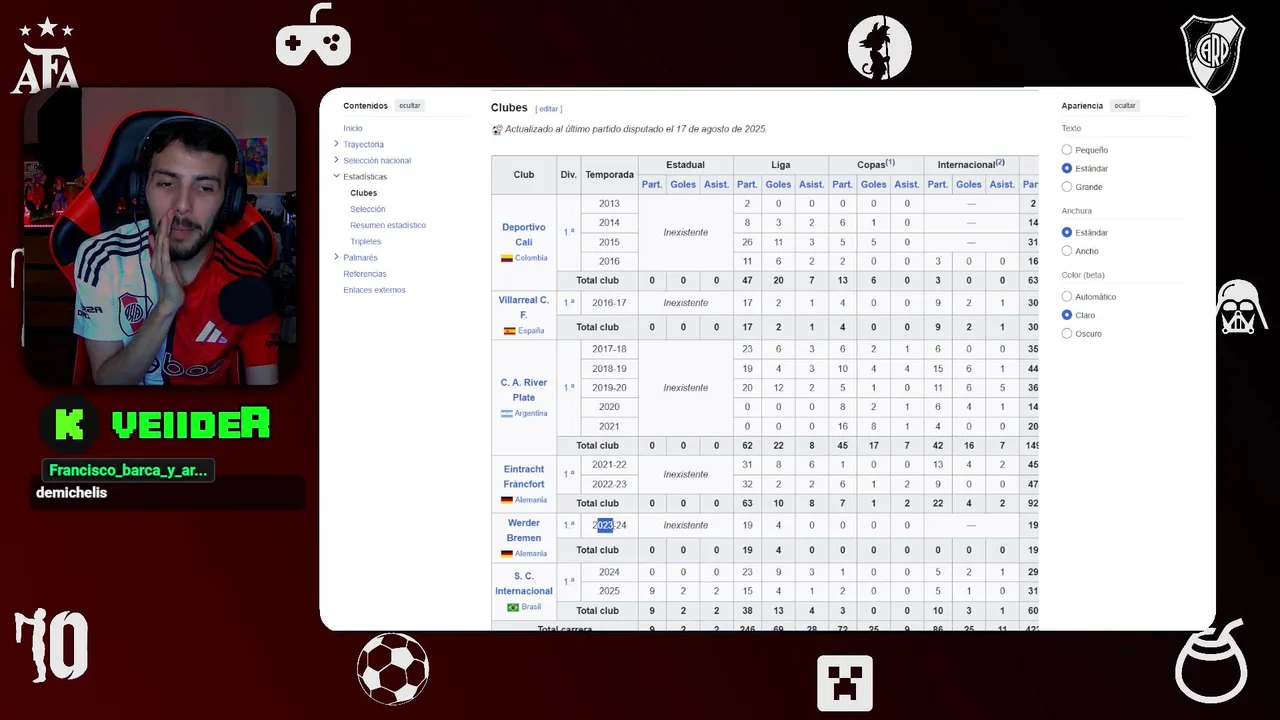This screenshot has height=720, width=1280.
Task: Jump to Clubes in the contents list
Action: pyautogui.click(x=364, y=193)
